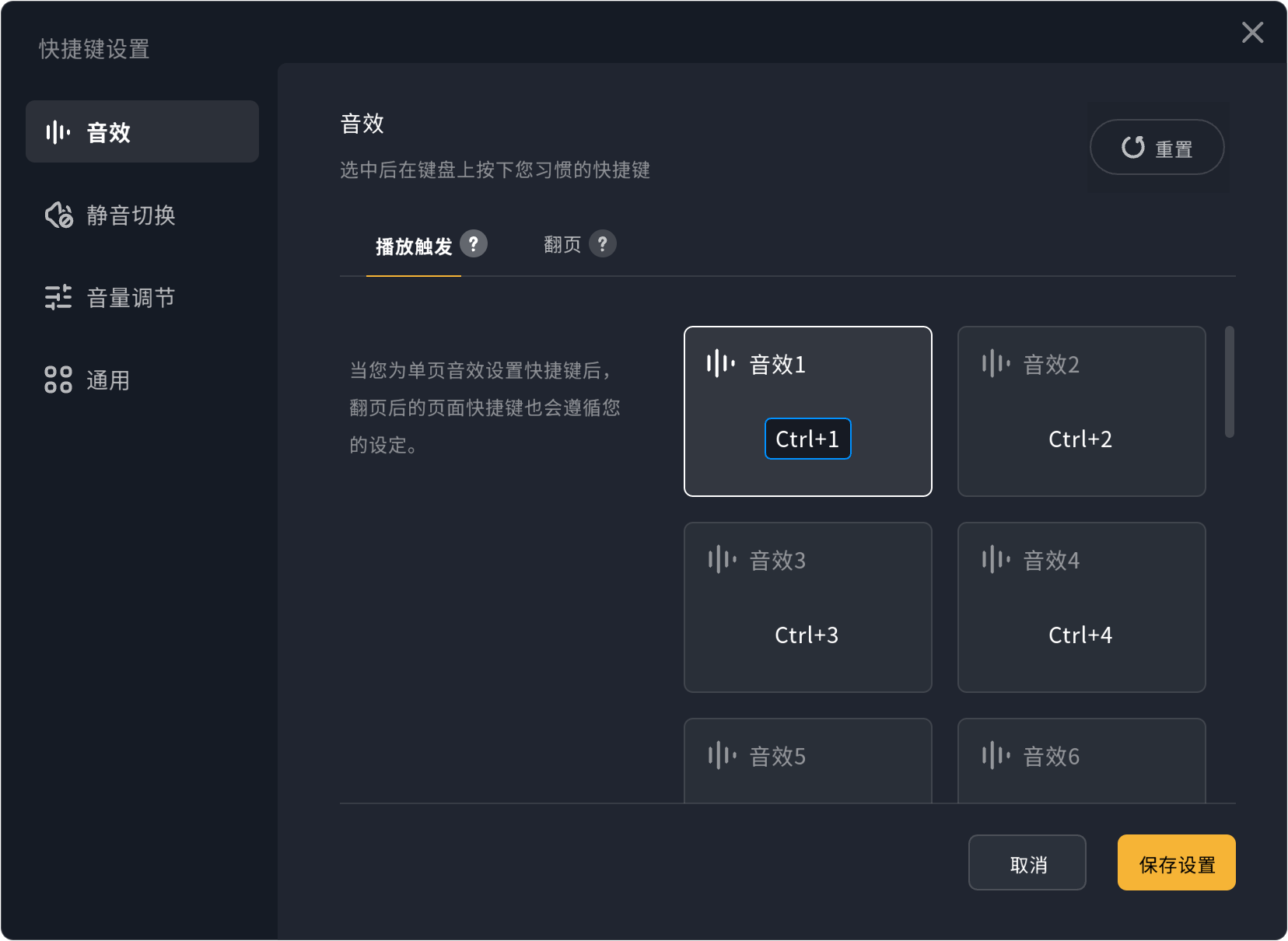Select the 音效4 Ctrl+4 shortcut card

(x=1081, y=607)
